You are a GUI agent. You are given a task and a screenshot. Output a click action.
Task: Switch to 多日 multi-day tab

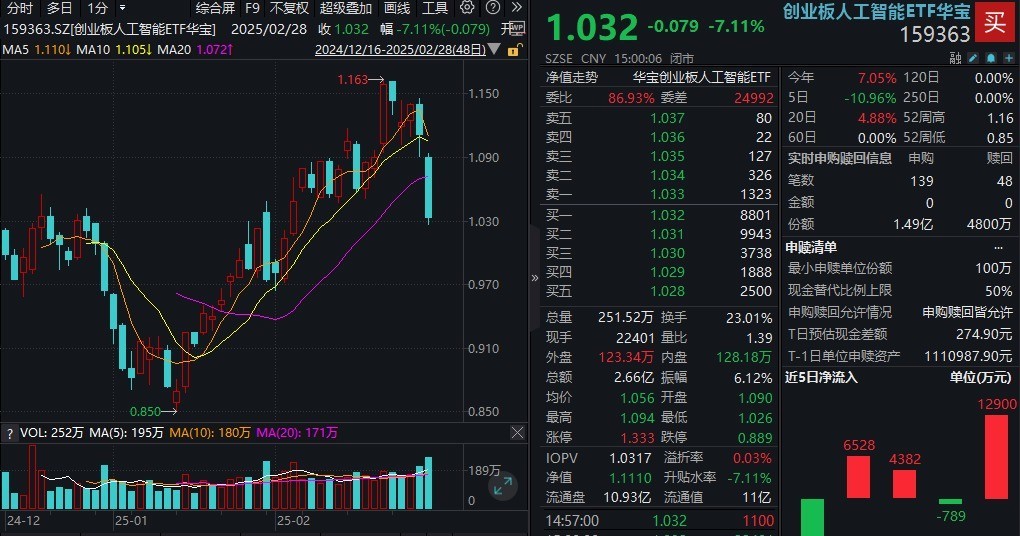click(x=60, y=8)
